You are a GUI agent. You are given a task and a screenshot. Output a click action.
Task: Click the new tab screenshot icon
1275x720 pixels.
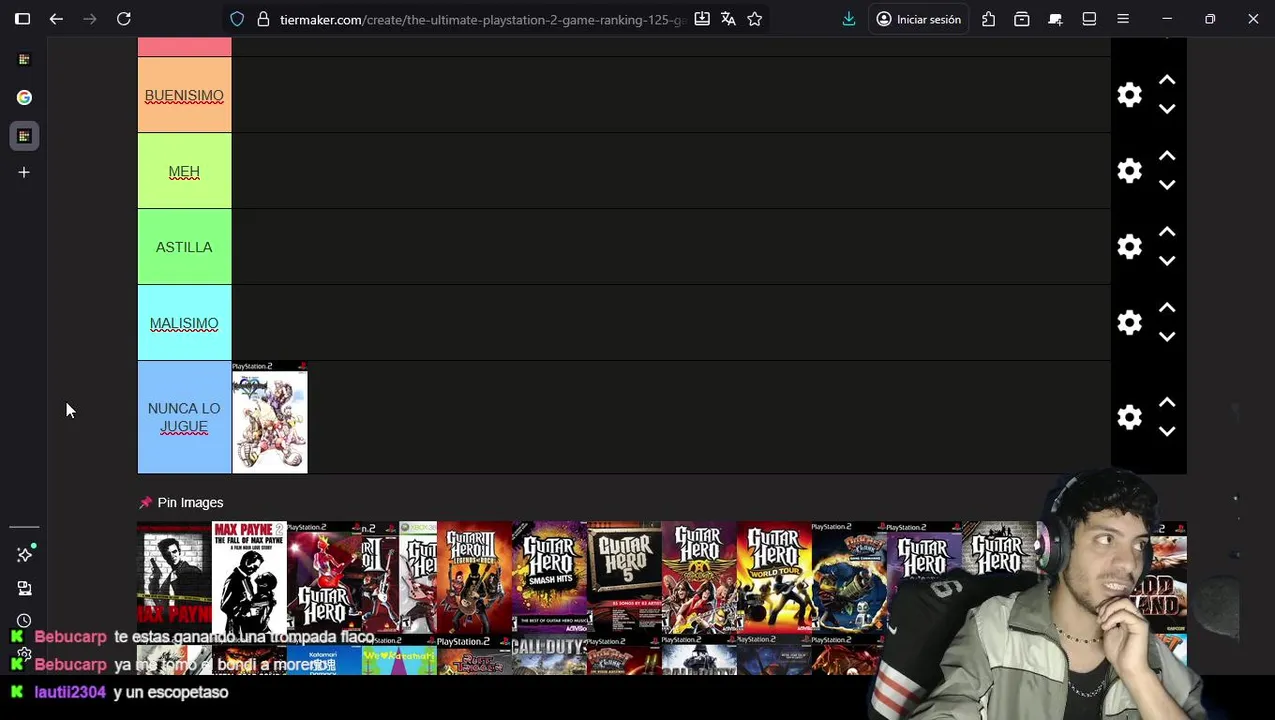[1055, 19]
